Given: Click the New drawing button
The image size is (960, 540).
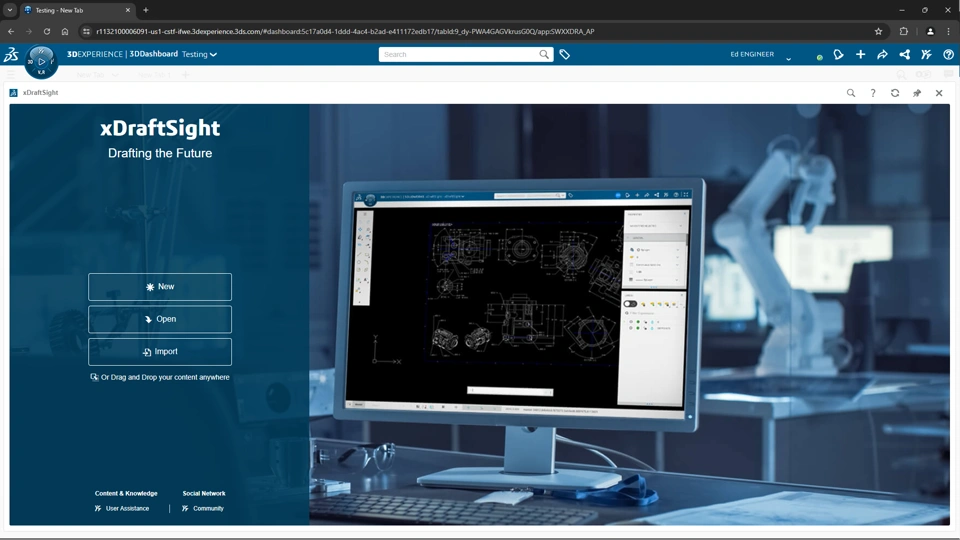Looking at the screenshot, I should click(160, 287).
